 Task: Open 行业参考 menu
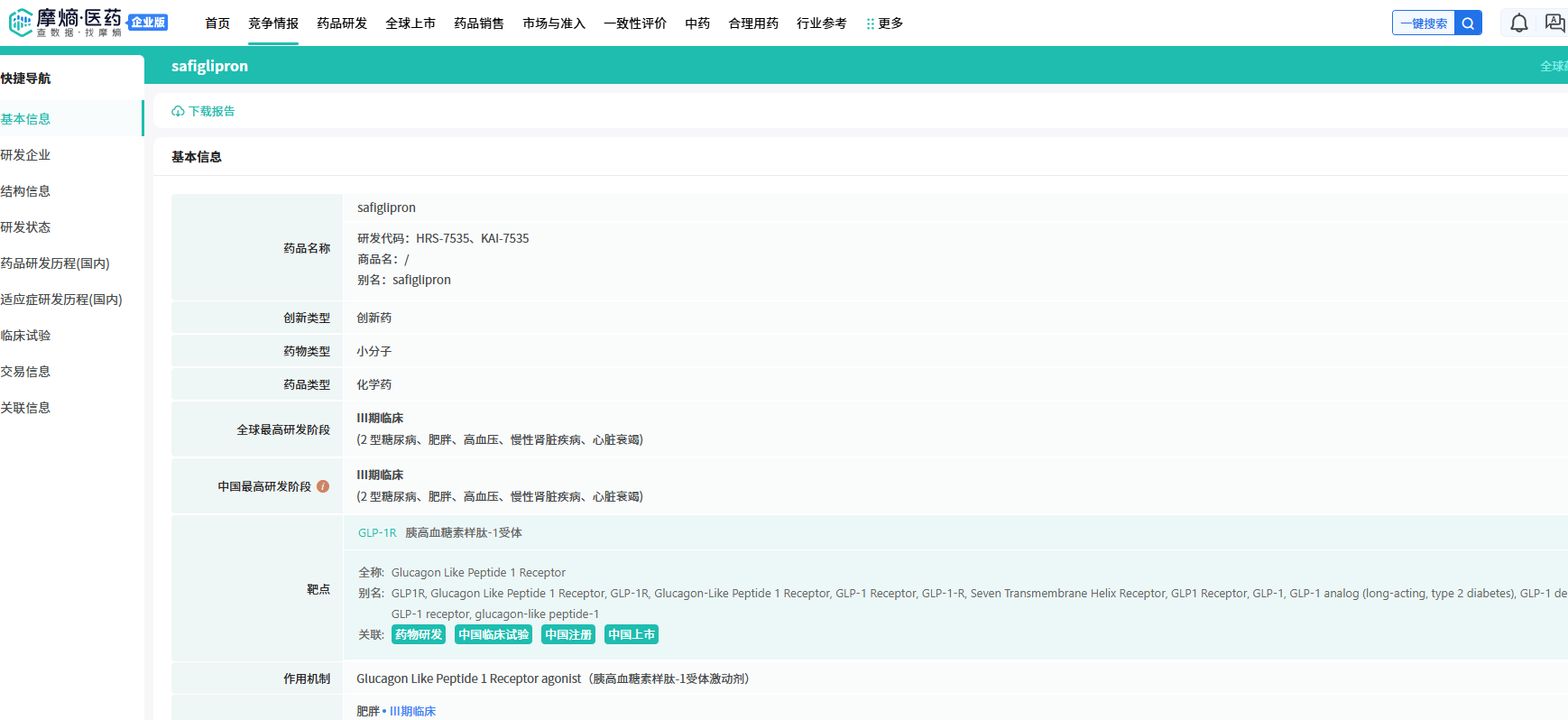coord(822,23)
